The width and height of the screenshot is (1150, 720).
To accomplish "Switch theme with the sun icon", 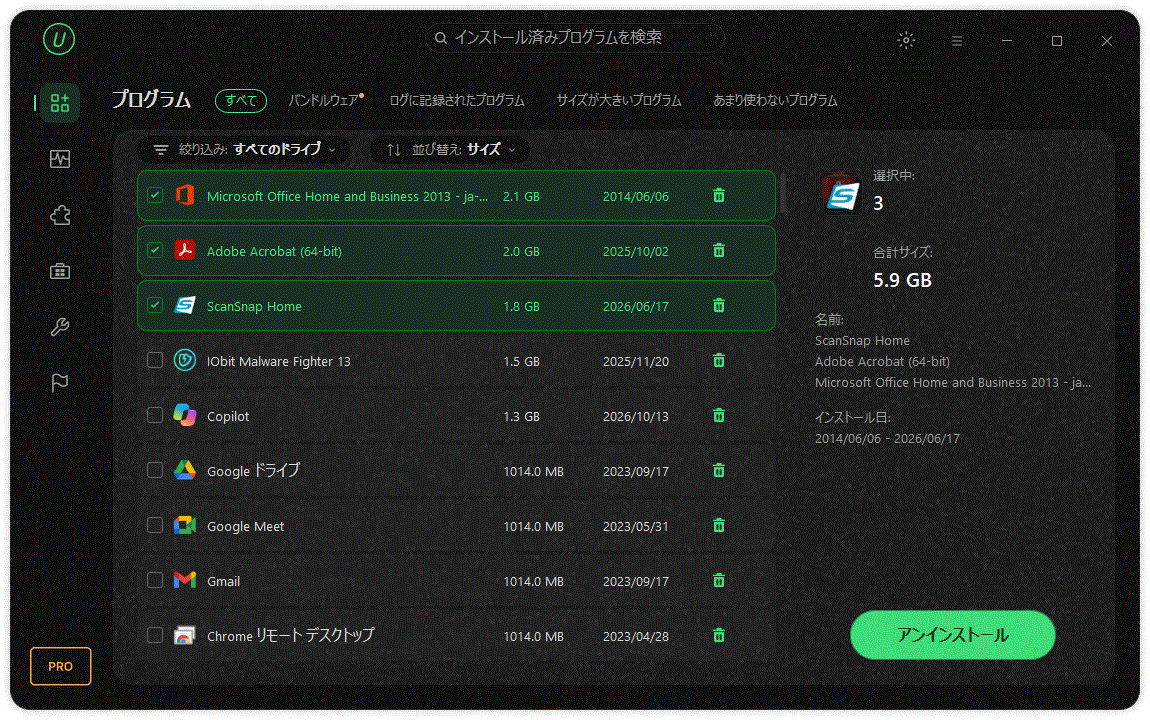I will (x=907, y=40).
